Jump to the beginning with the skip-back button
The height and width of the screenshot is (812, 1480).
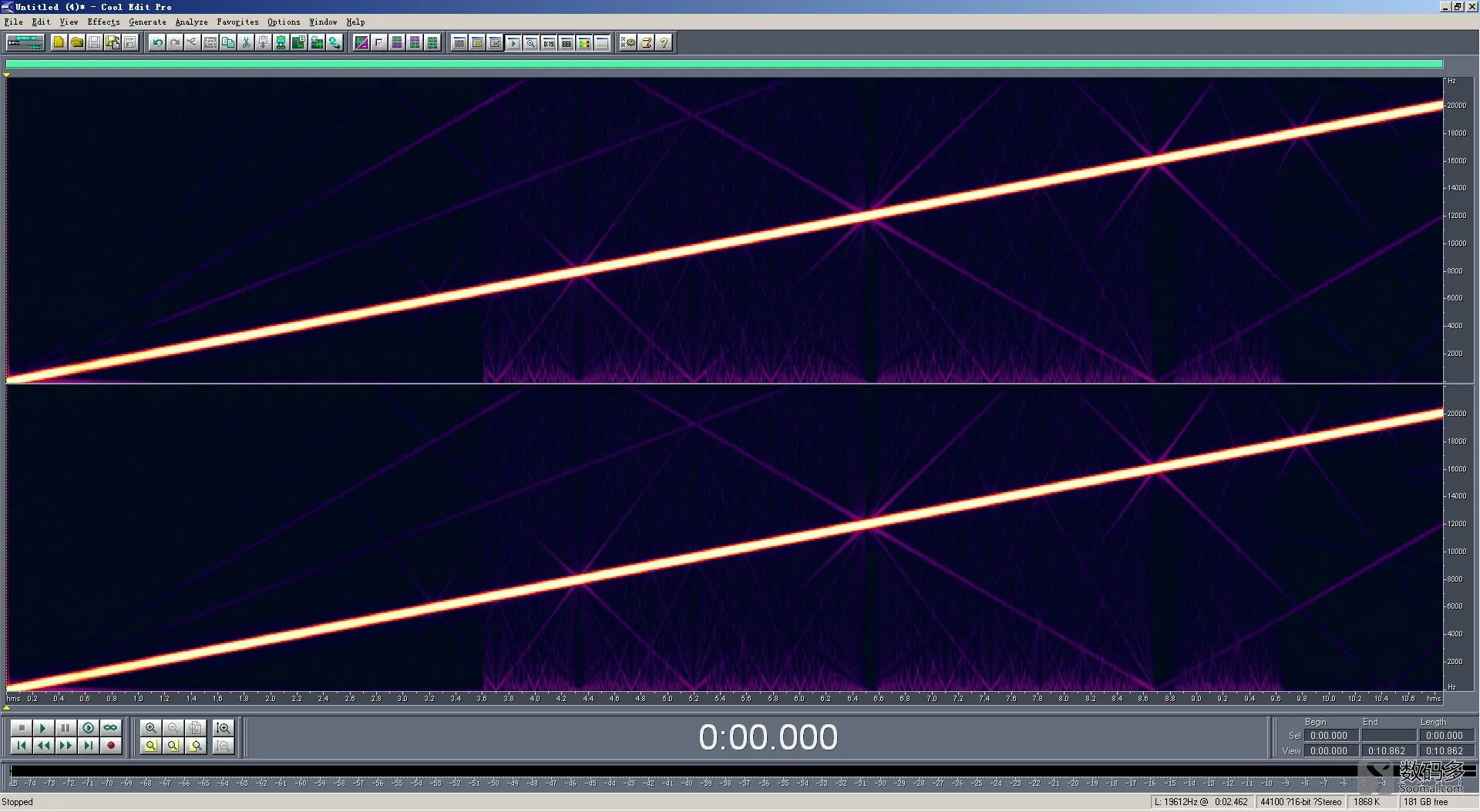click(x=22, y=745)
